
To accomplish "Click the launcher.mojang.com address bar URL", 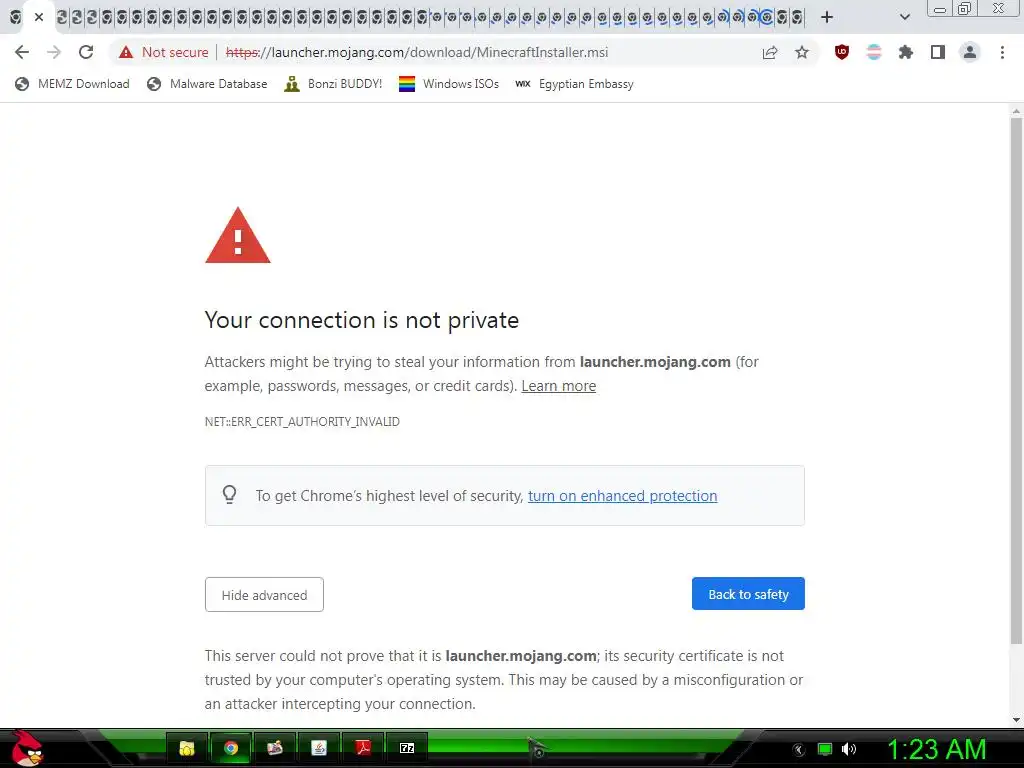I will (417, 52).
